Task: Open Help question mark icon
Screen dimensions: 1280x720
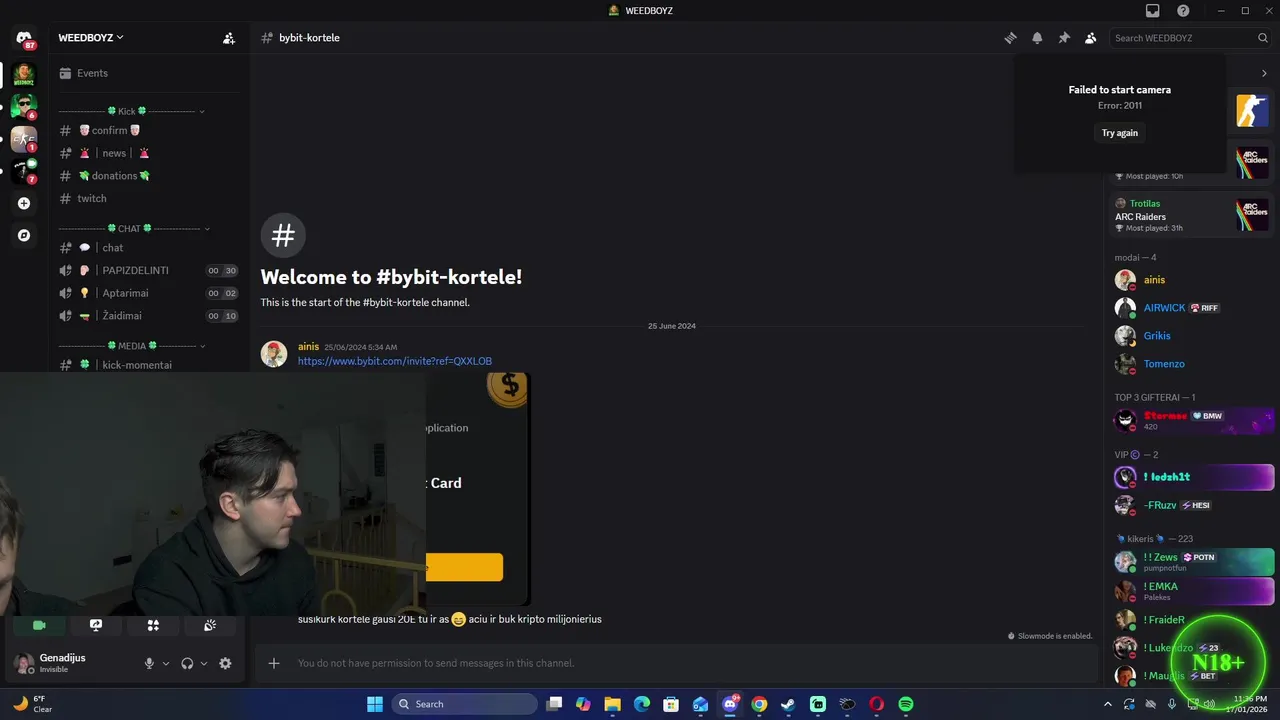Action: (1183, 11)
